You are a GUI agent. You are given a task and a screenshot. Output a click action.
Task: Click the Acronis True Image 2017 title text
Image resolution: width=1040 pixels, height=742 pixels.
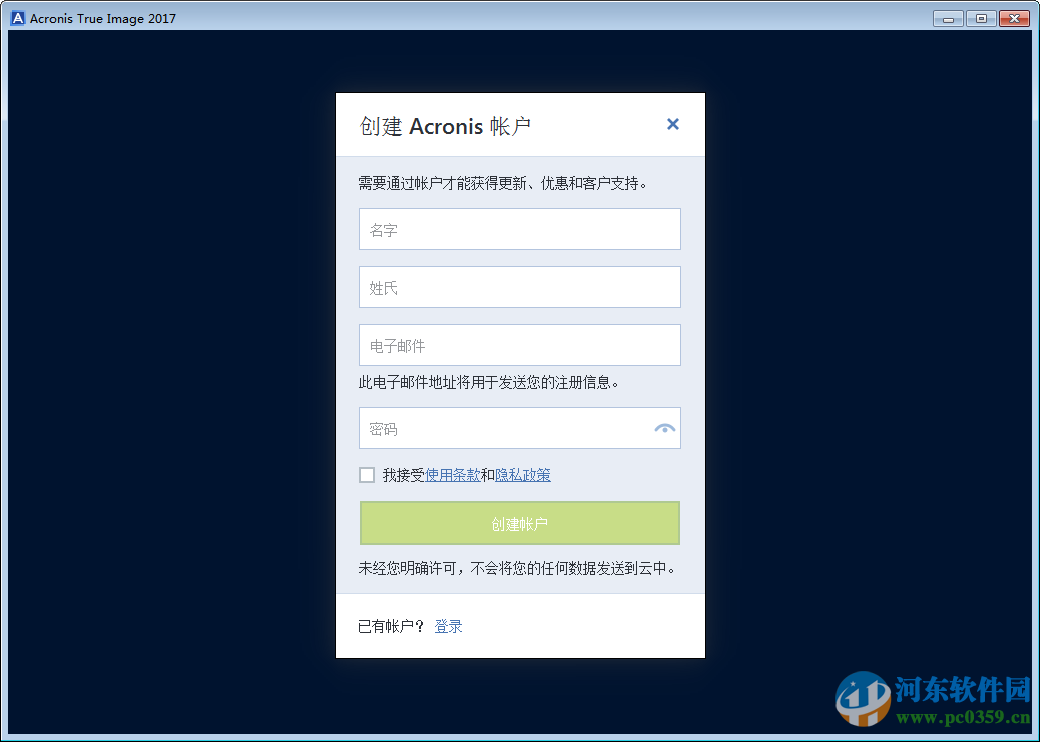click(x=103, y=17)
